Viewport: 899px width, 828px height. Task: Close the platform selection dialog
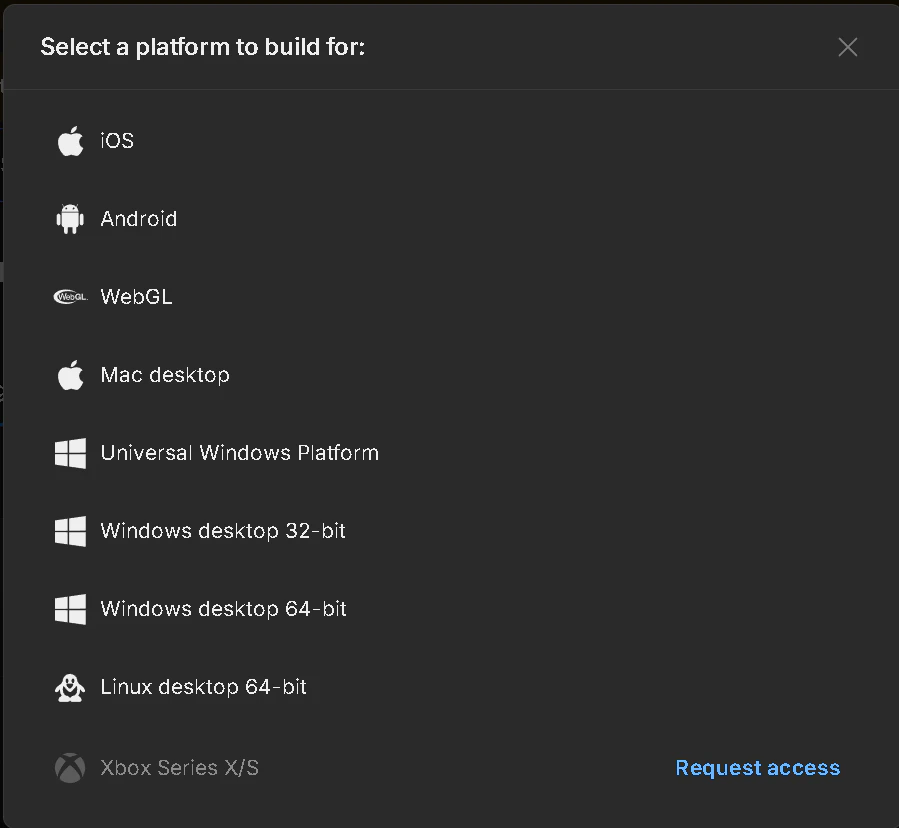pyautogui.click(x=848, y=47)
